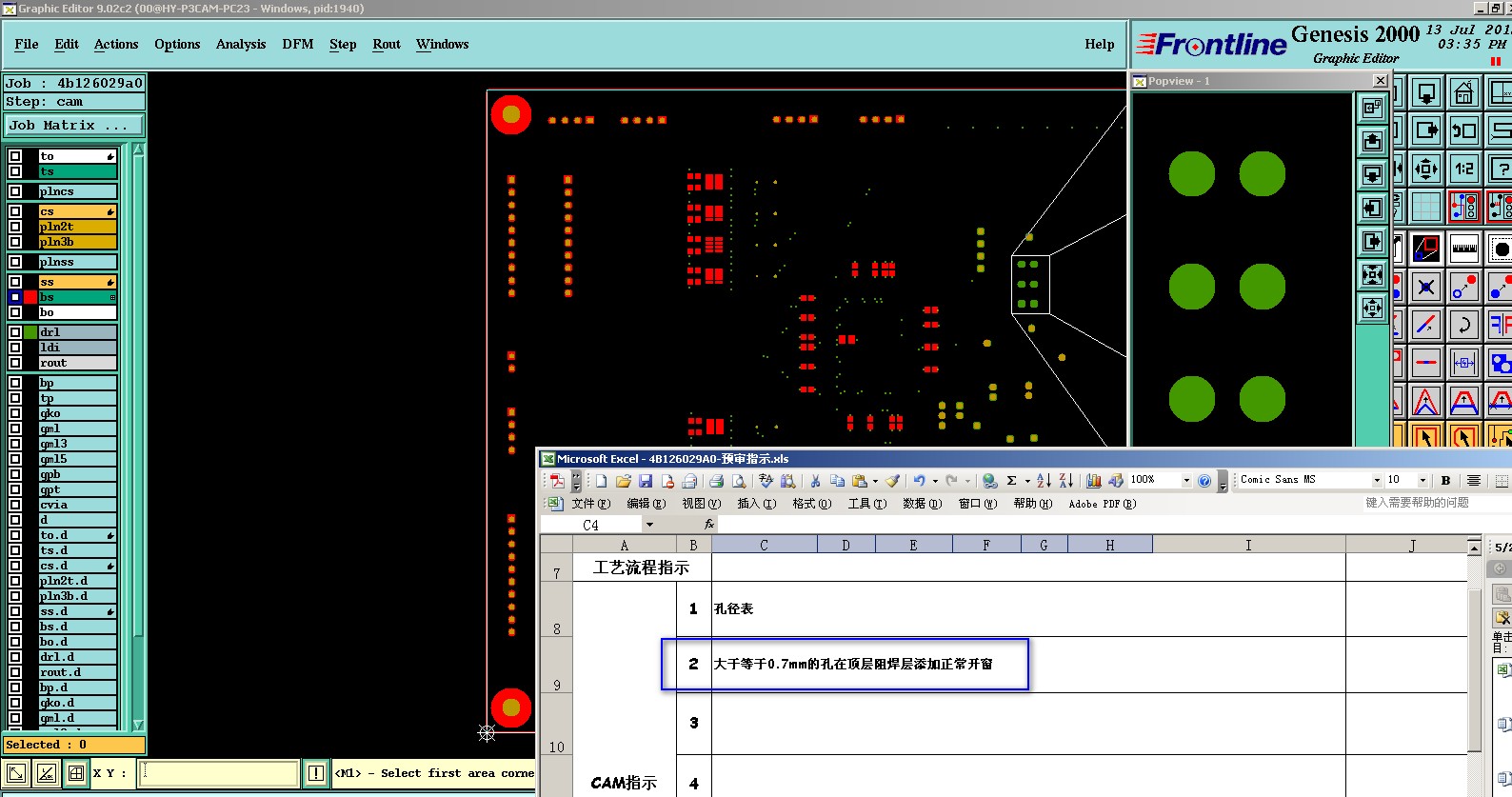Toggle visibility checkbox for layer 'drl'
The width and height of the screenshot is (1512, 797).
point(15,332)
